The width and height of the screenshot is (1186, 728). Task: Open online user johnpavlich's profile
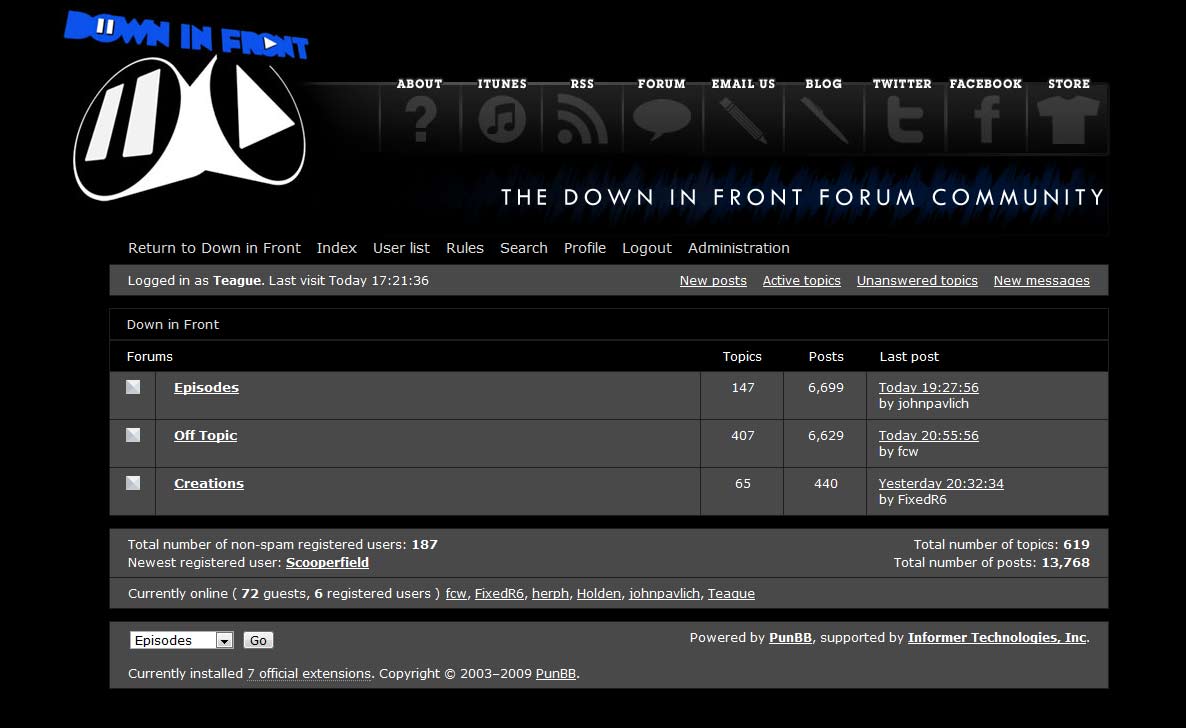pyautogui.click(x=664, y=593)
